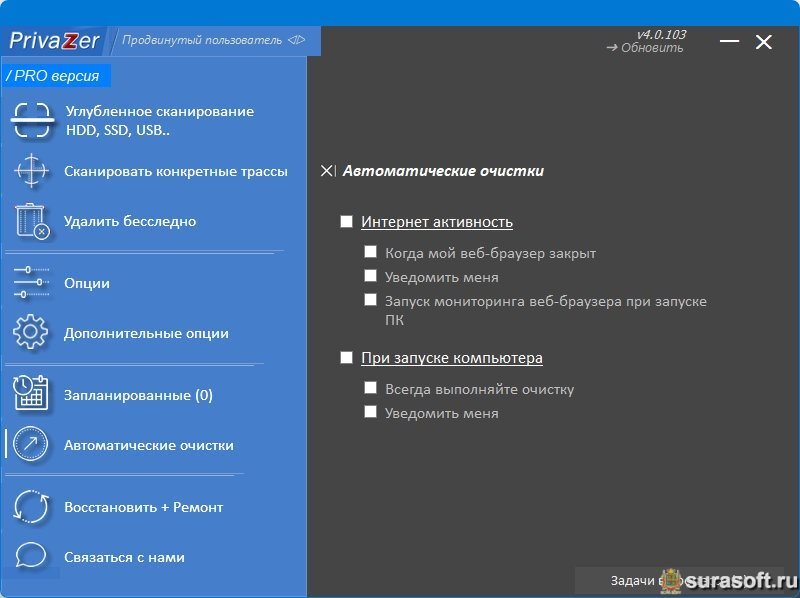The image size is (800, 598).
Task: Click the speech bubble contact icon
Action: tap(31, 556)
